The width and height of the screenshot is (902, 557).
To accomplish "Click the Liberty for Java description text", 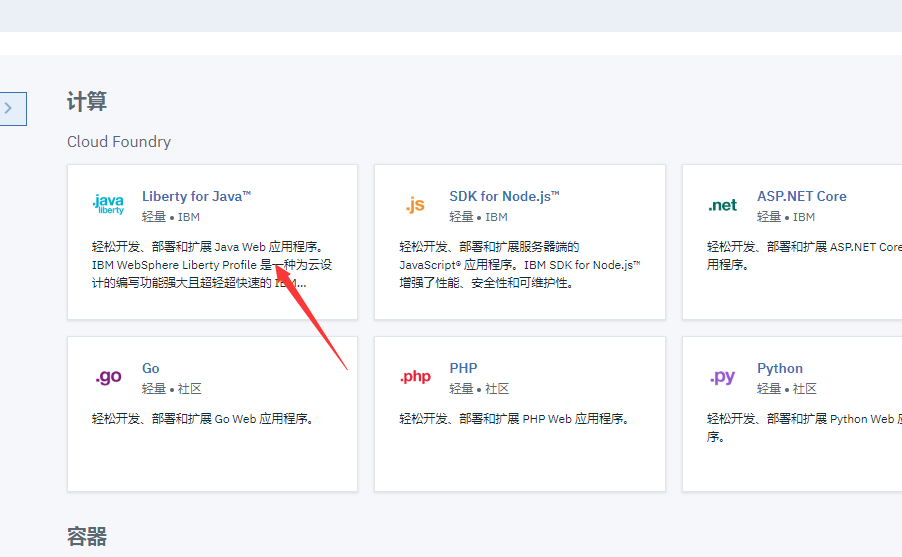I will pyautogui.click(x=212, y=265).
